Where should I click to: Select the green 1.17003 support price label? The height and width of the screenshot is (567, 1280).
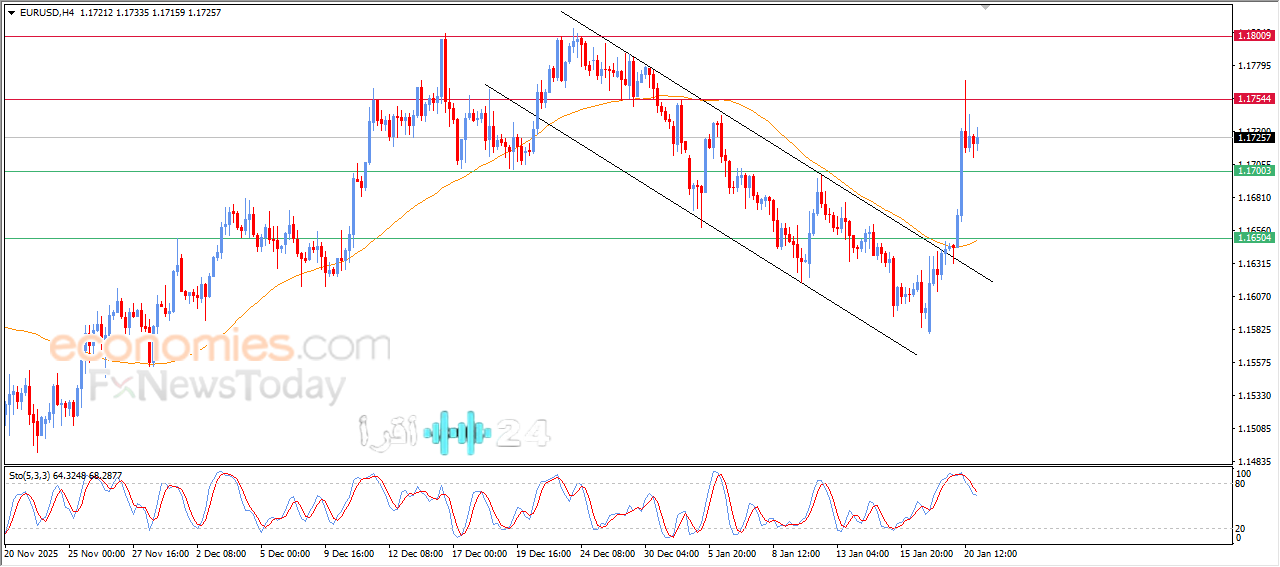pyautogui.click(x=1254, y=171)
